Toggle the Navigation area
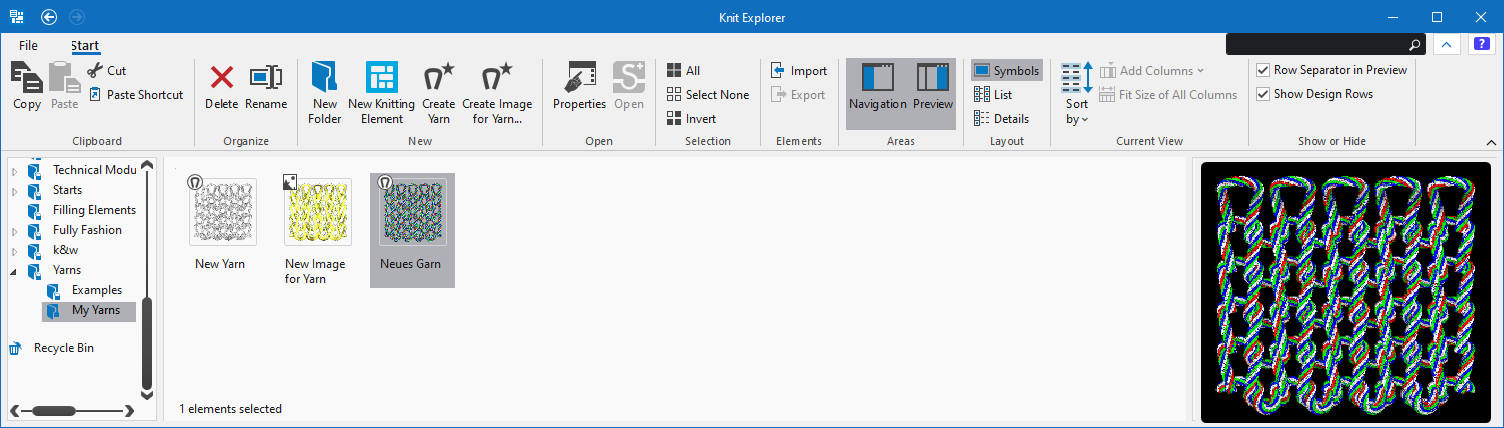1504x428 pixels. 877,85
